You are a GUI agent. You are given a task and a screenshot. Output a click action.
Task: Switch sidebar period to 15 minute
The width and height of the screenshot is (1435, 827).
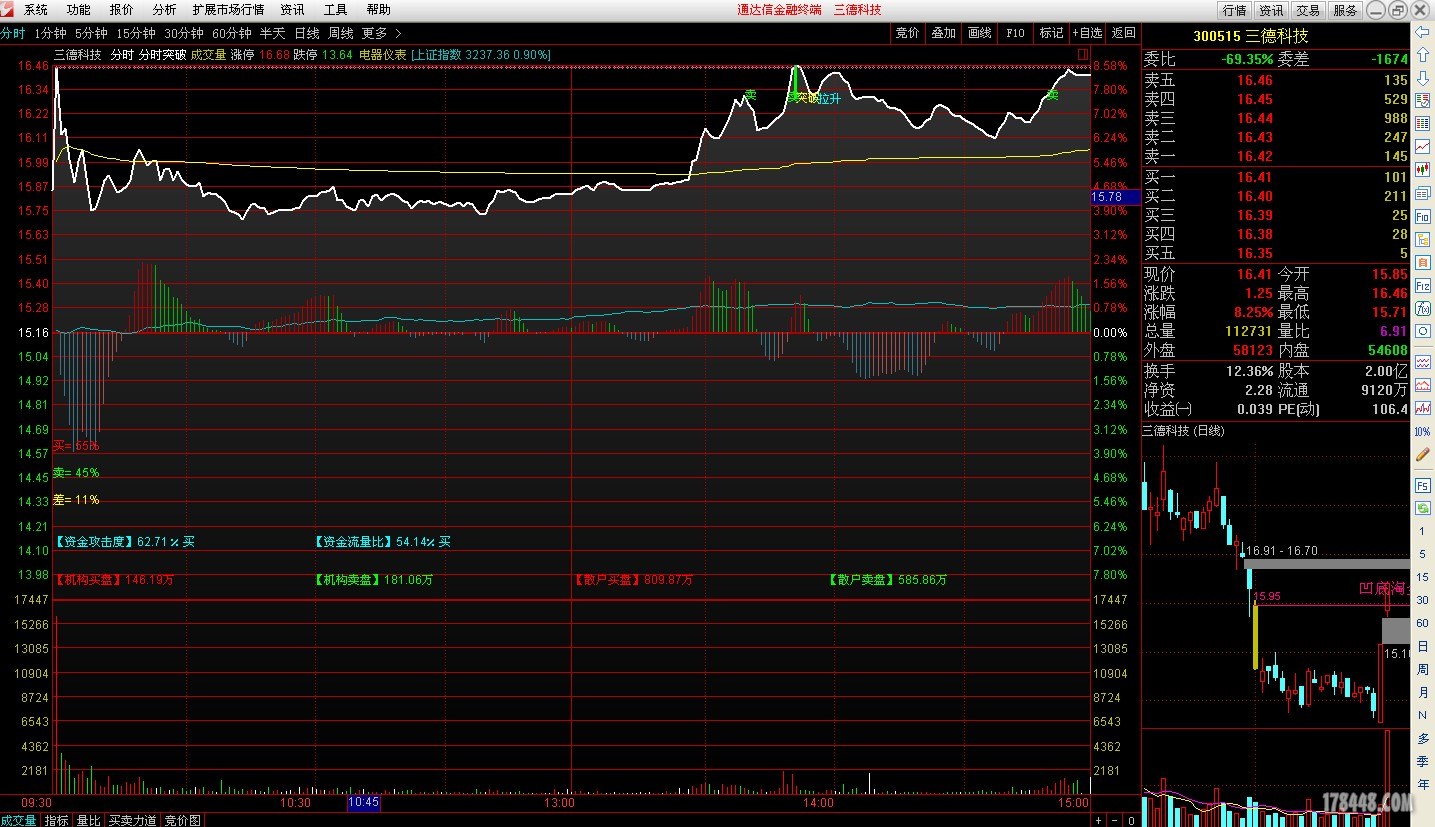pyautogui.click(x=1422, y=577)
